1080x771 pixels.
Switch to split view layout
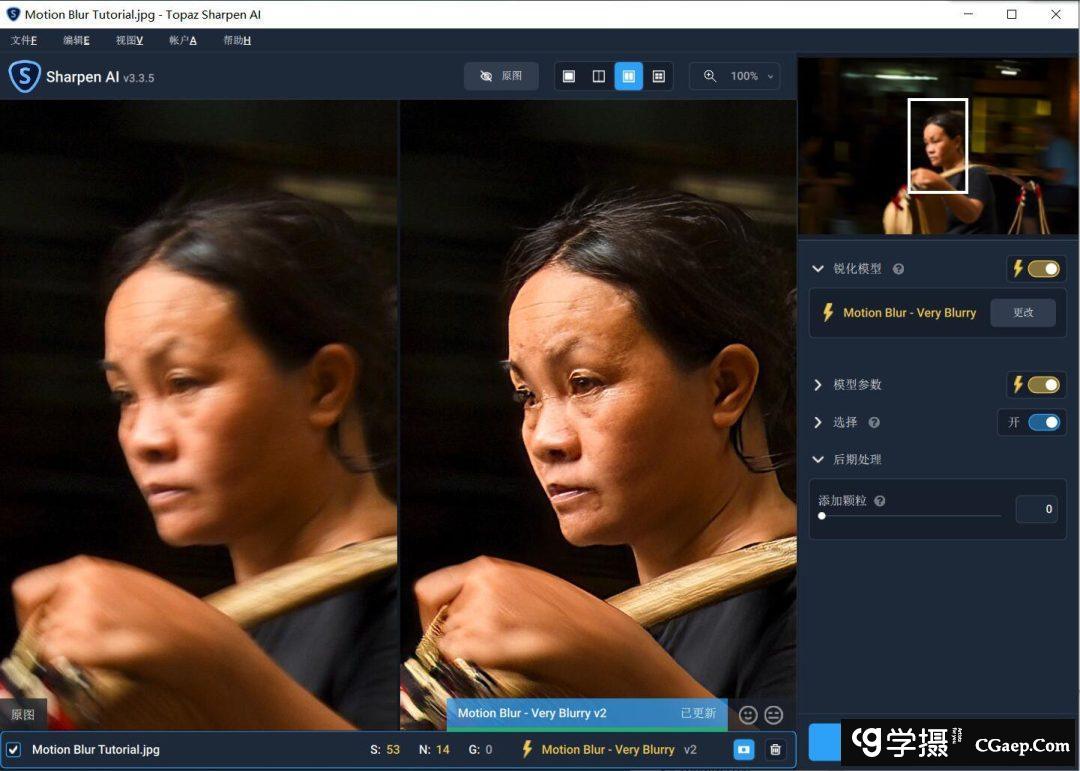(x=599, y=76)
